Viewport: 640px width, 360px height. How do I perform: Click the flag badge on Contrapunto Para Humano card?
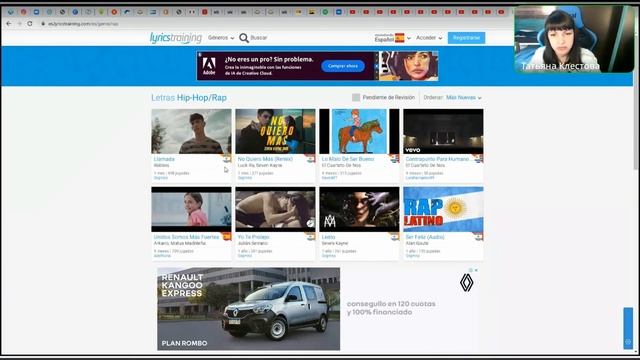(479, 159)
